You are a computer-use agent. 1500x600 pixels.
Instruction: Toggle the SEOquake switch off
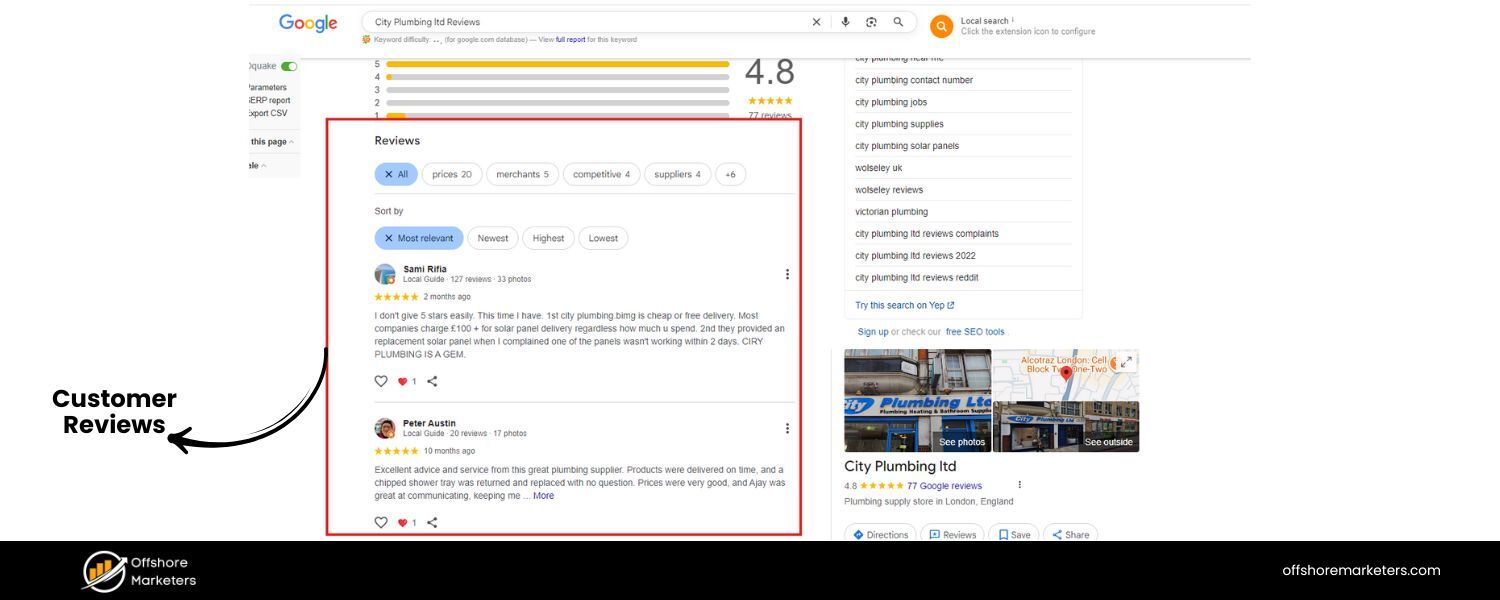tap(288, 65)
